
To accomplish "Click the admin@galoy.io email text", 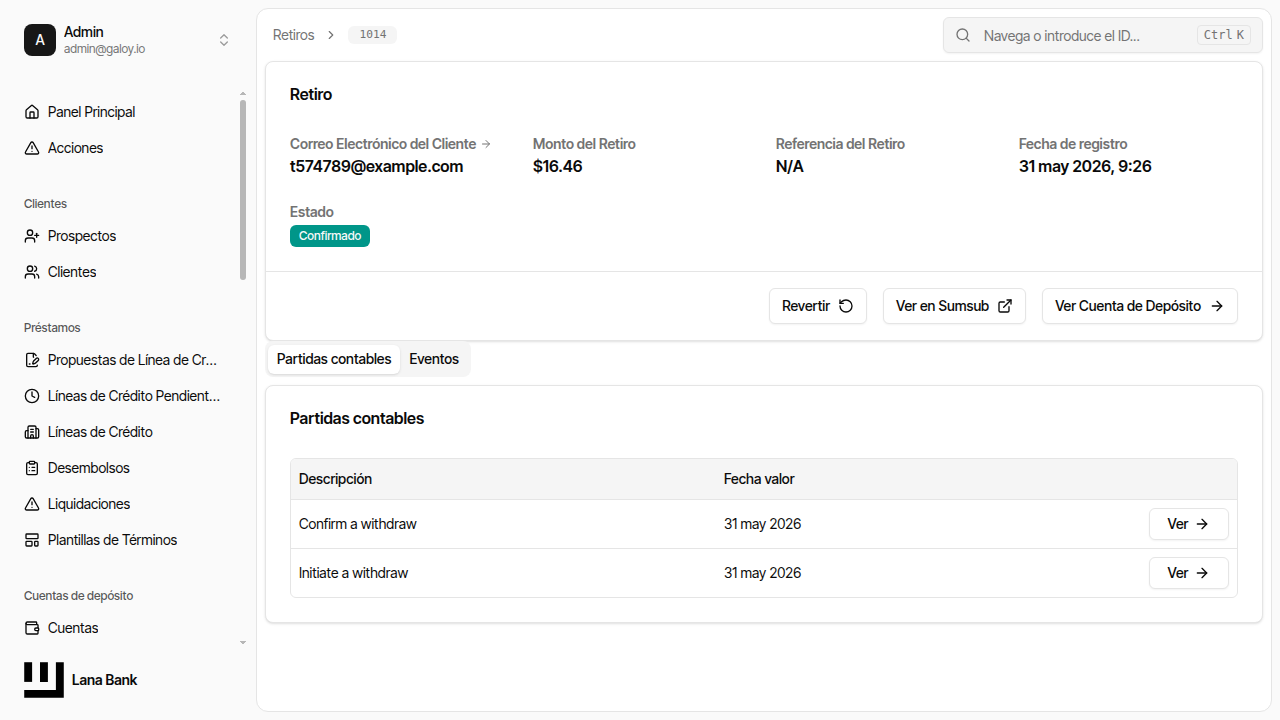I will (105, 49).
